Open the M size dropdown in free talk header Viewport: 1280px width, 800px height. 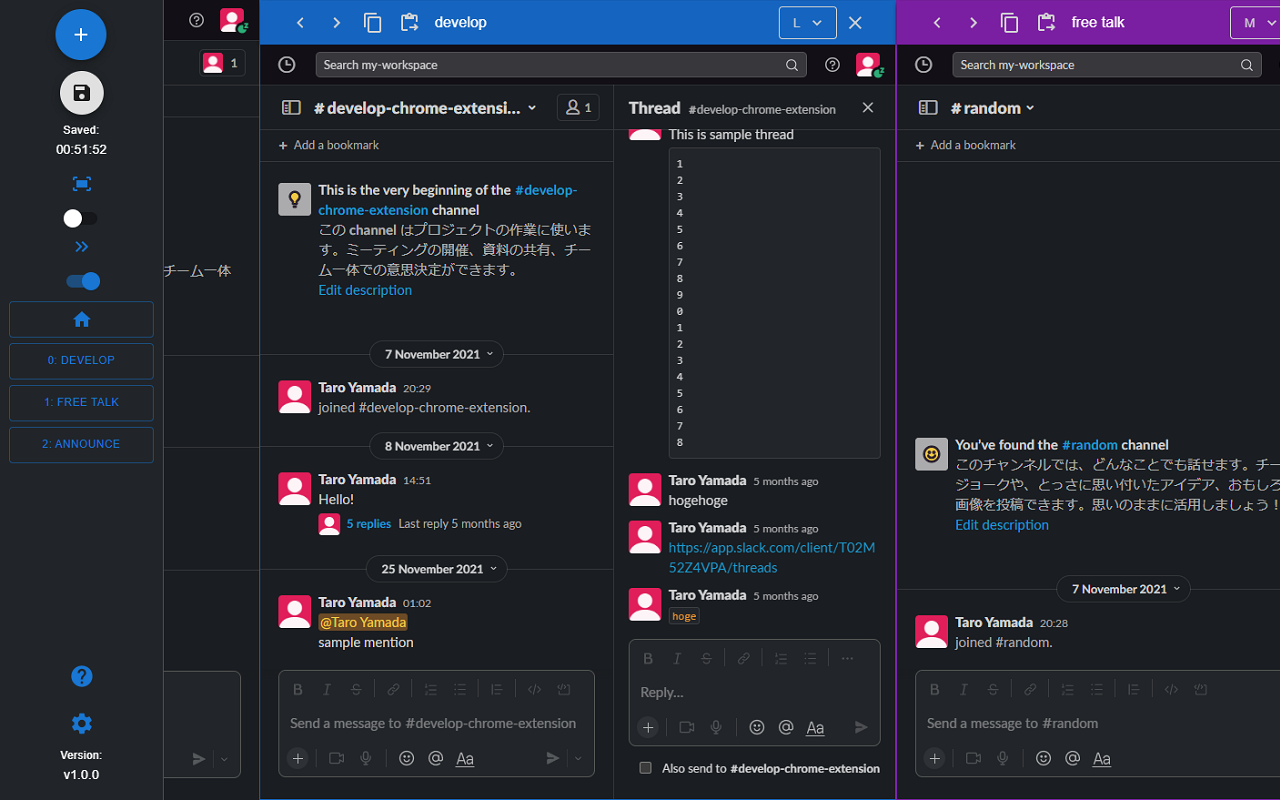(1256, 22)
